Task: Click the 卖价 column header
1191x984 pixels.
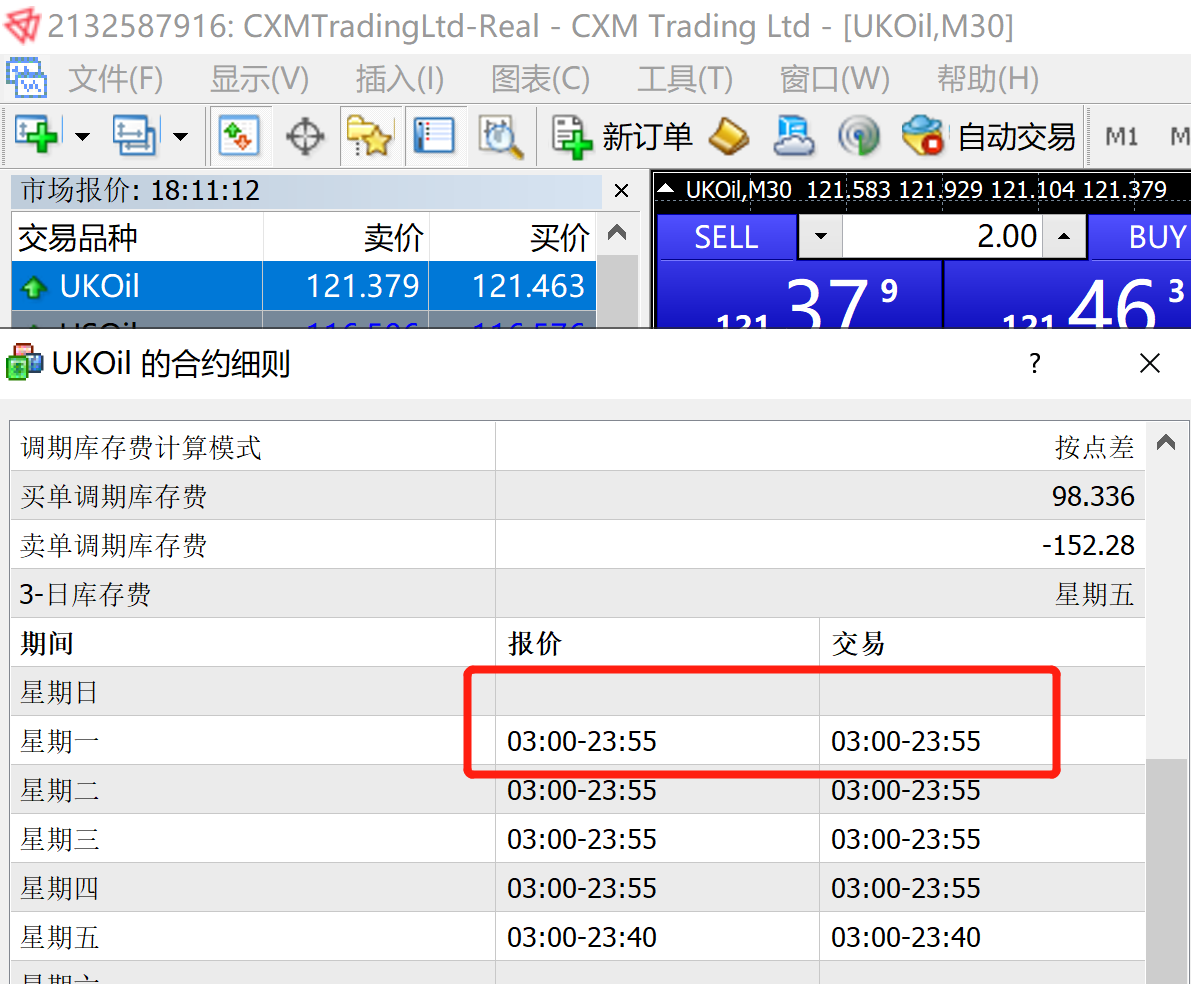Action: [x=346, y=237]
